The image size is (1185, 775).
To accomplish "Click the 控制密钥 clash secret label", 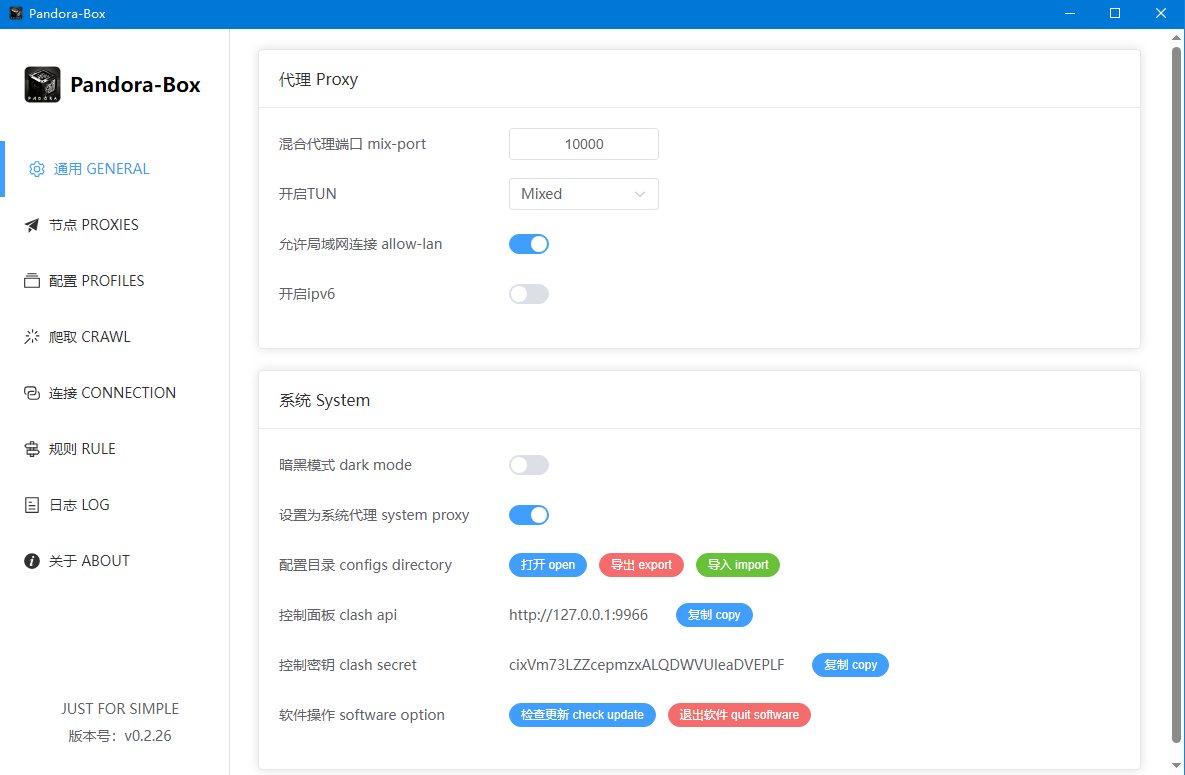I will (348, 664).
